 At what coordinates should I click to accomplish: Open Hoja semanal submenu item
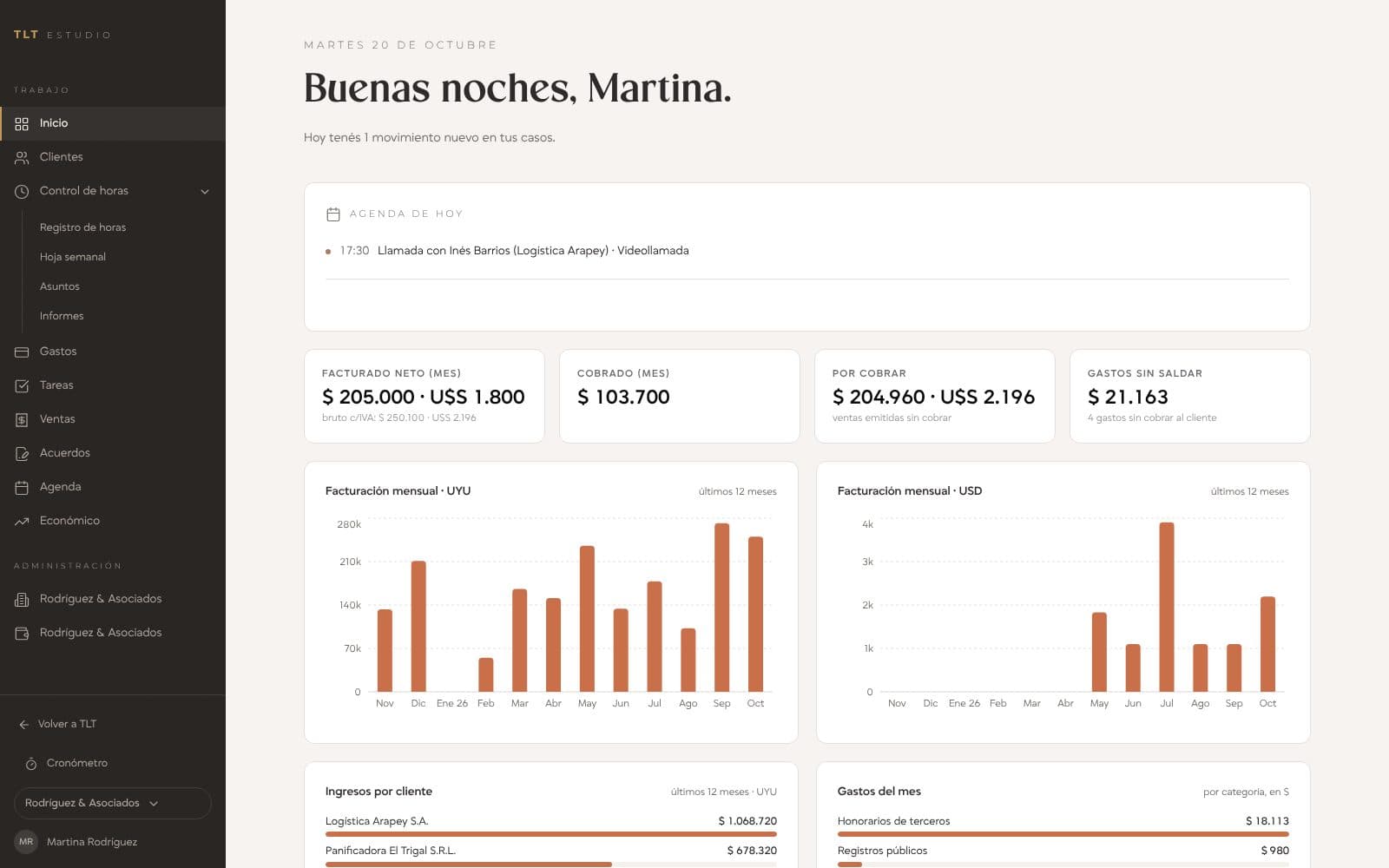coord(73,257)
